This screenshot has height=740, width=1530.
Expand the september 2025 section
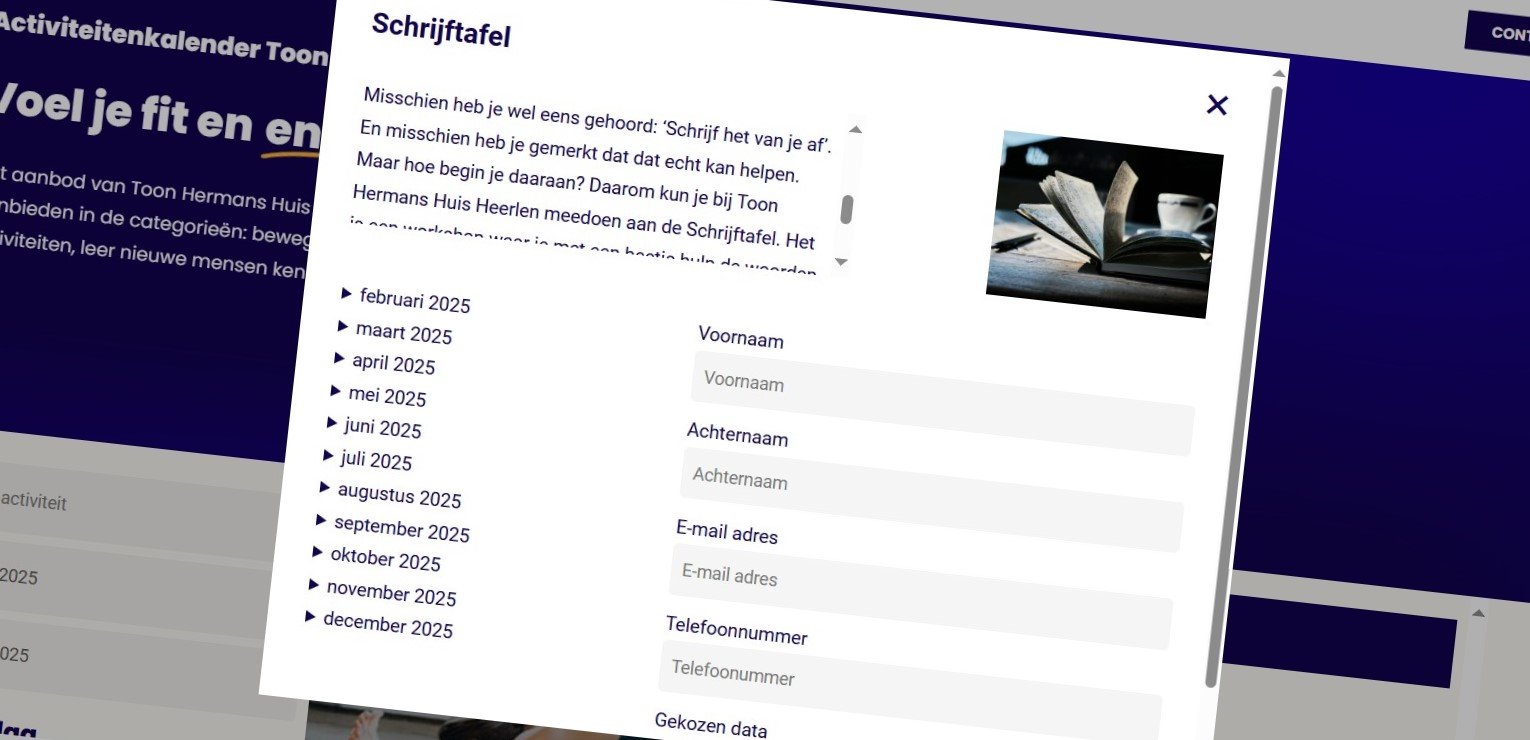392,527
